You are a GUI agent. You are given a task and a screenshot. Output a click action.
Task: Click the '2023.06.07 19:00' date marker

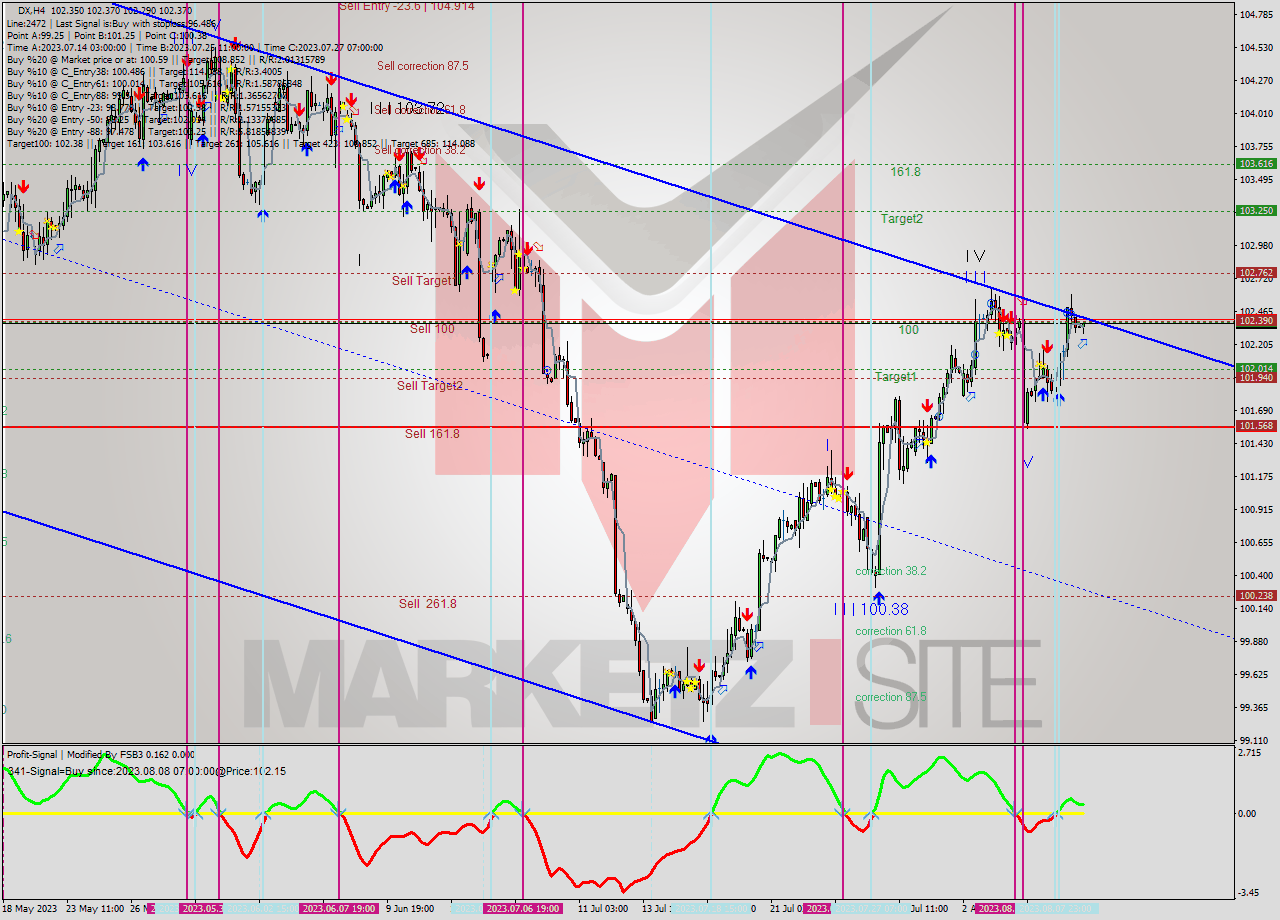[339, 908]
